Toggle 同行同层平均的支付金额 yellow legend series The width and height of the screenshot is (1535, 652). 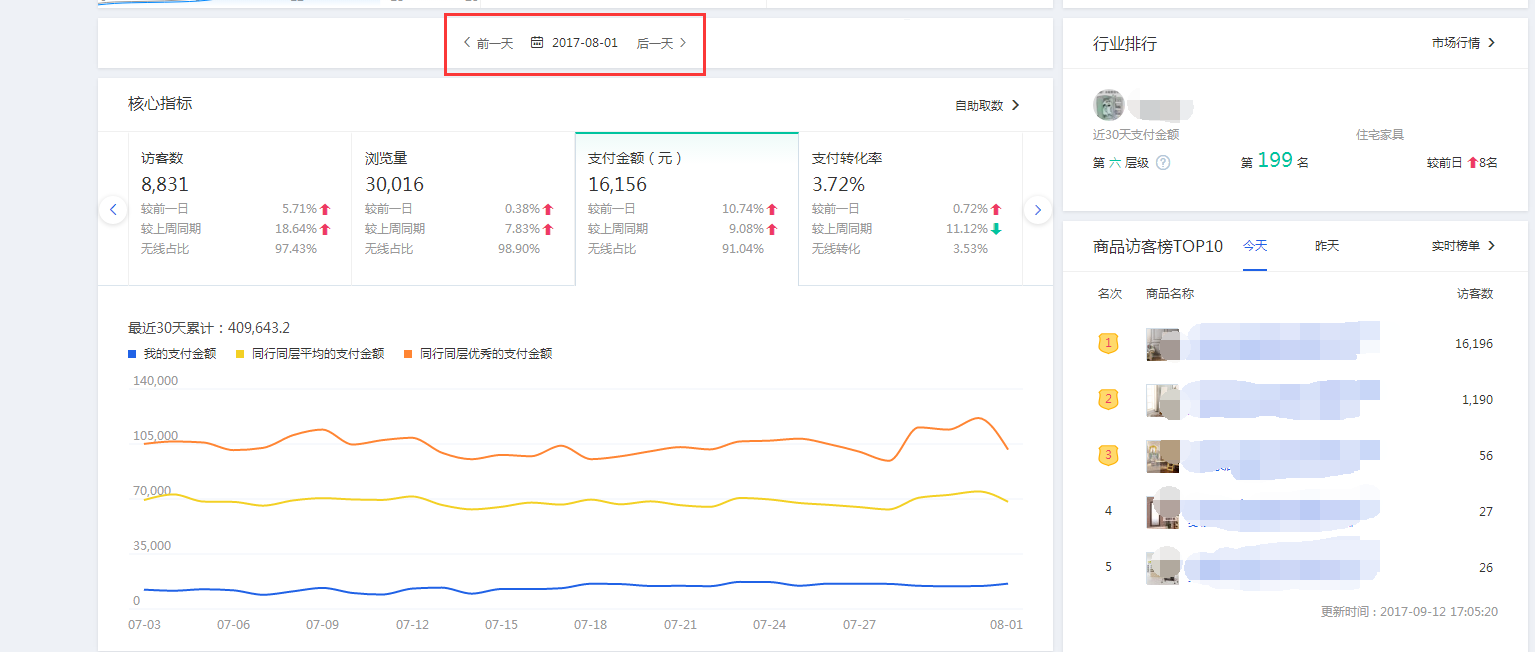(309, 354)
